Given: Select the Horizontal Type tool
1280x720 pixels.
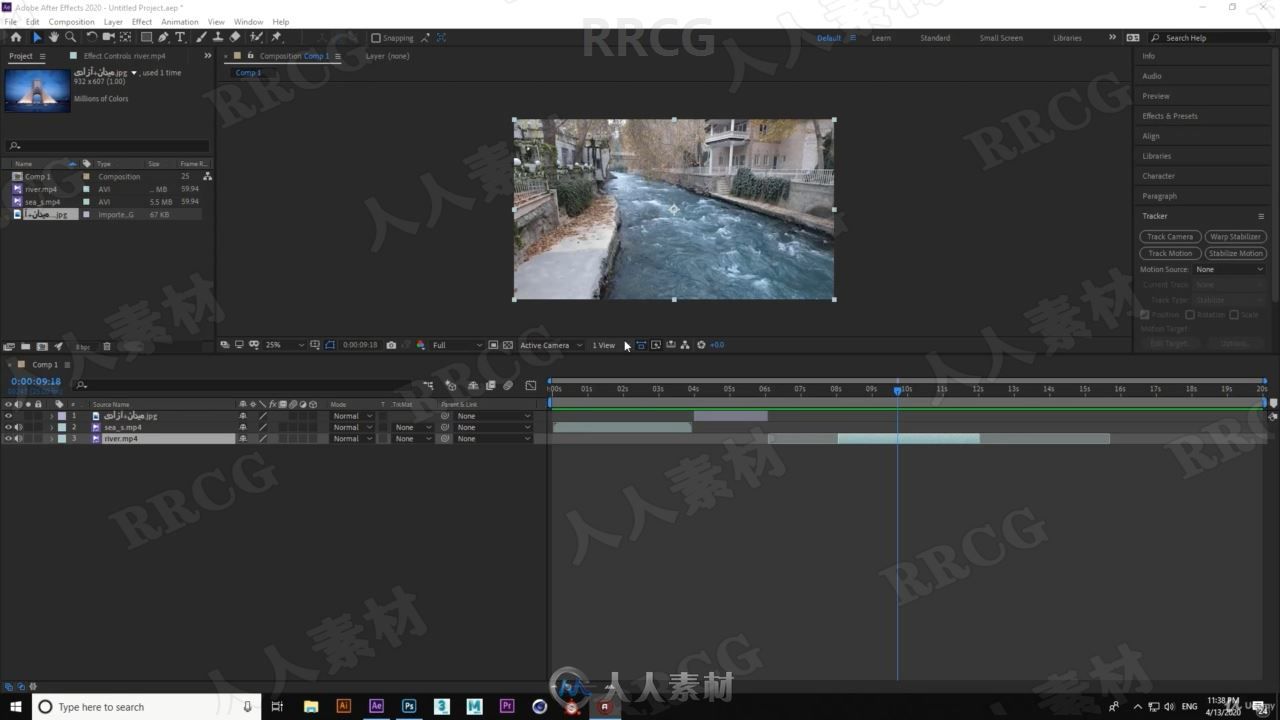Looking at the screenshot, I should pyautogui.click(x=180, y=37).
